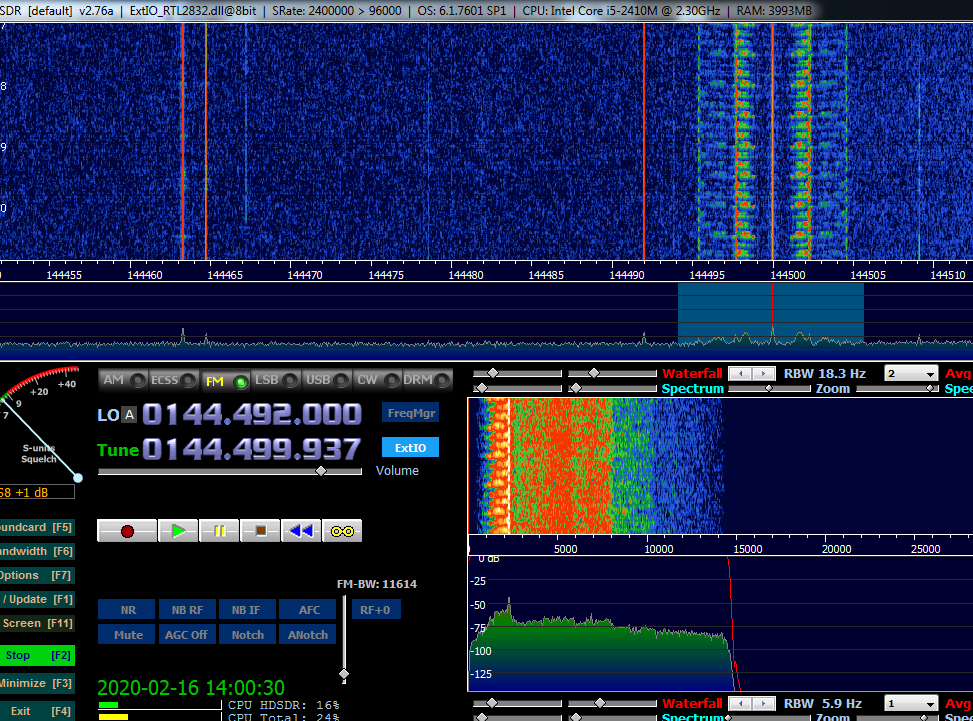
Task: Click the RF+0 gain button
Action: pos(376,610)
